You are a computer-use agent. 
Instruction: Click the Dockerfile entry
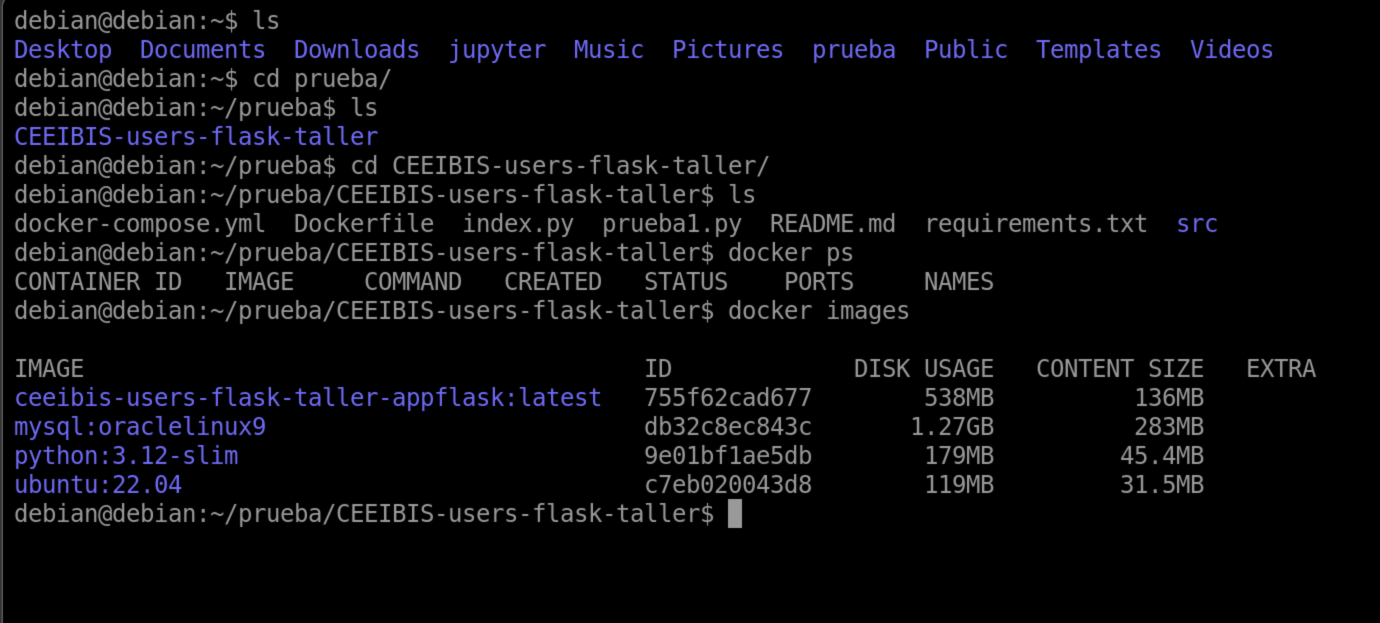pyautogui.click(x=364, y=224)
